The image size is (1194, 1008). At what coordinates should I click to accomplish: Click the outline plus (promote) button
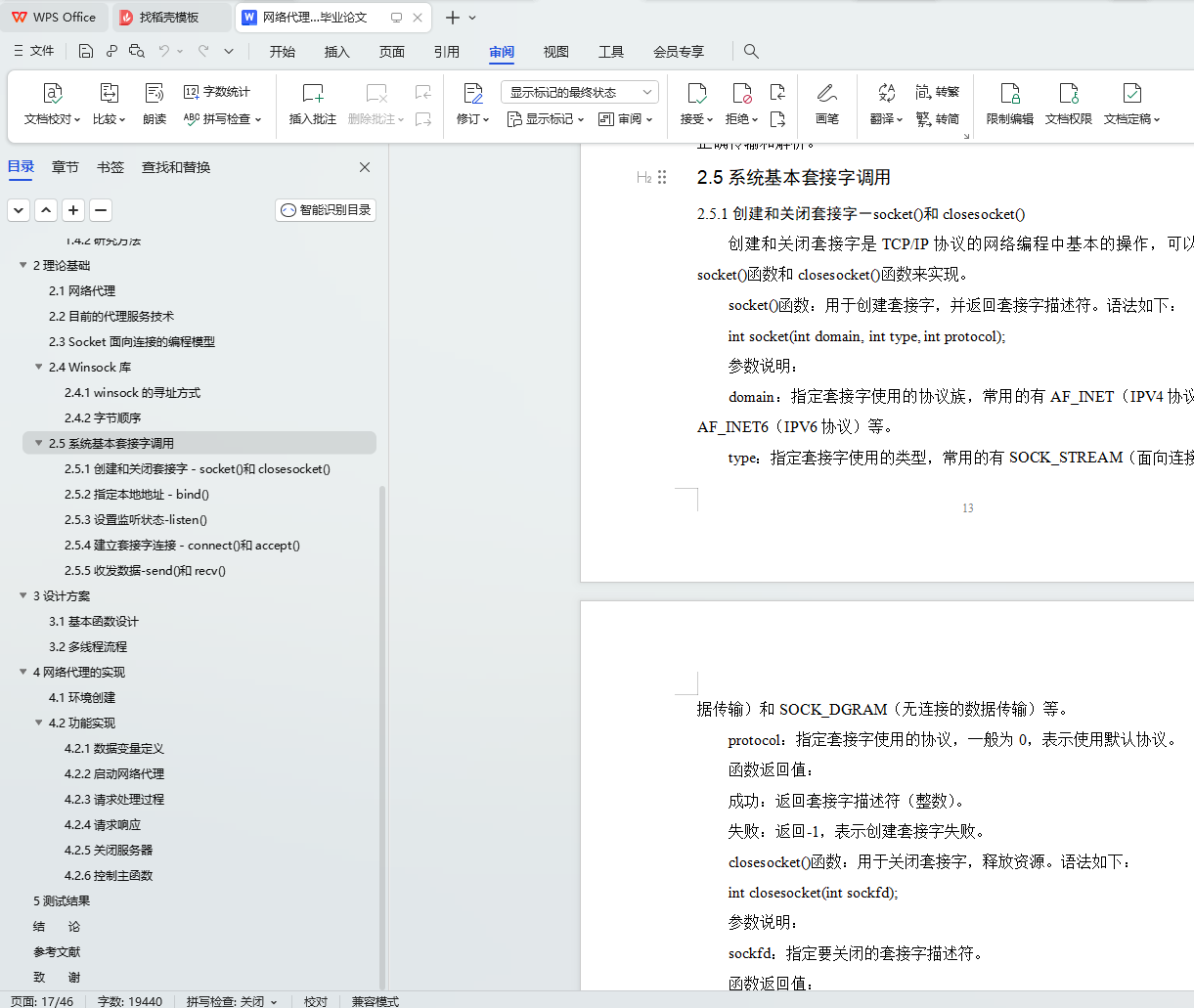pyautogui.click(x=73, y=209)
